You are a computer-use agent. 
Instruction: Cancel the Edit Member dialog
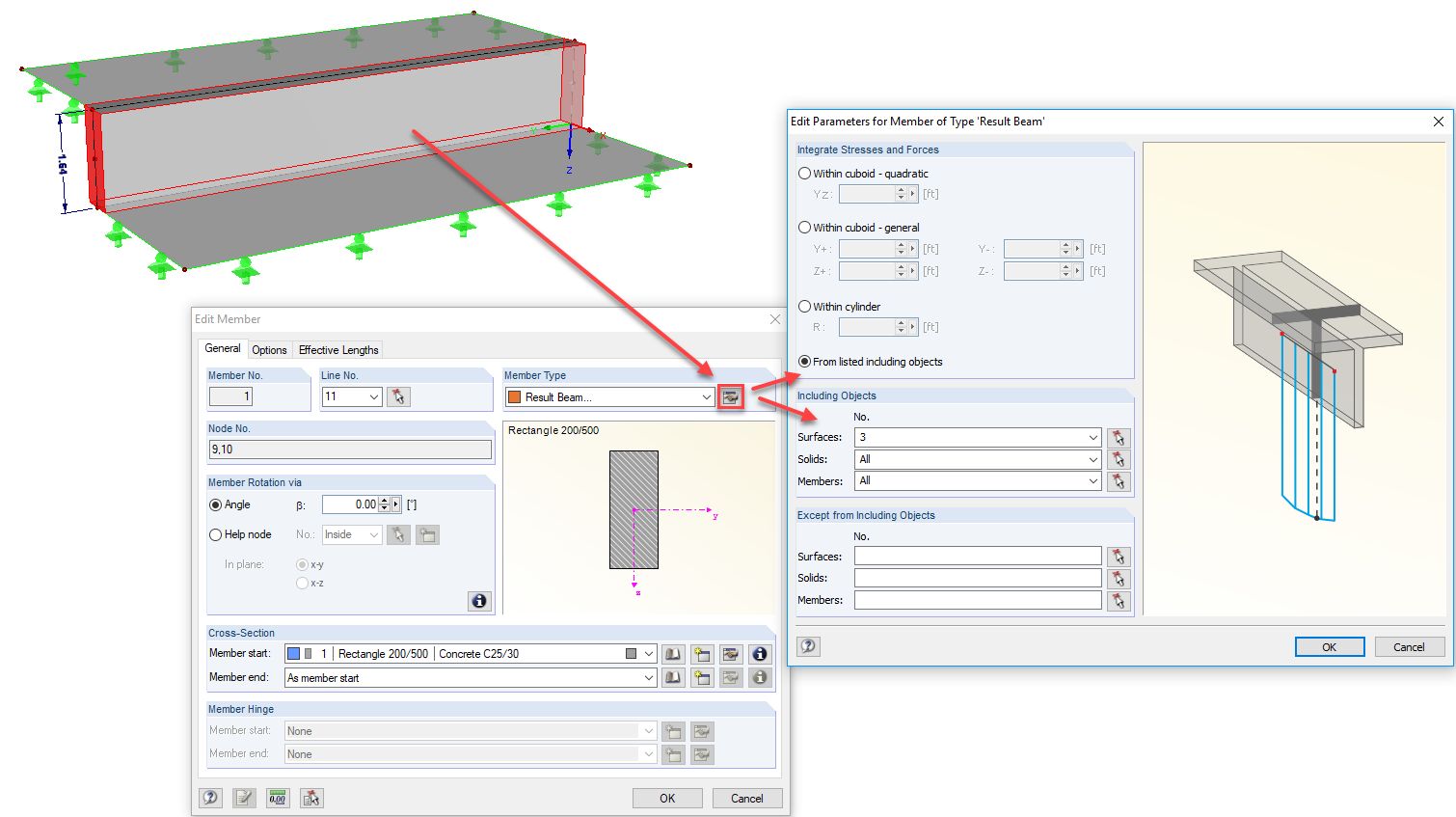click(x=747, y=798)
